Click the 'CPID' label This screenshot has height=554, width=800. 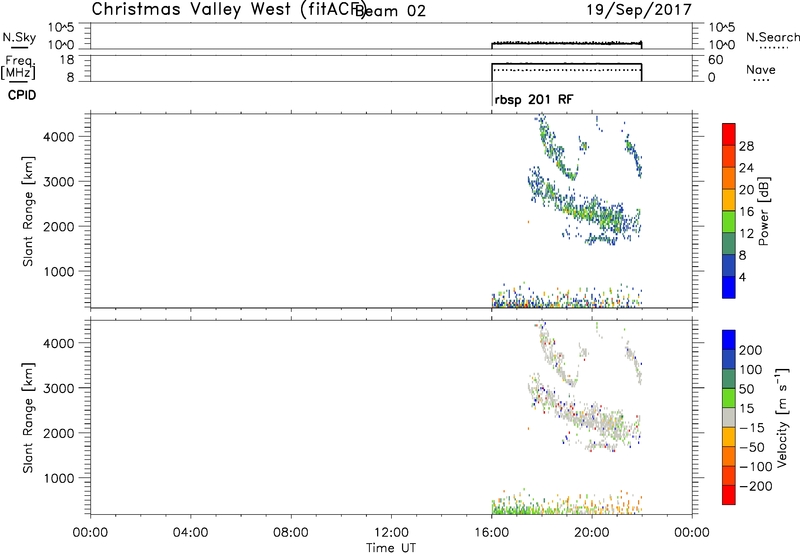click(x=22, y=95)
